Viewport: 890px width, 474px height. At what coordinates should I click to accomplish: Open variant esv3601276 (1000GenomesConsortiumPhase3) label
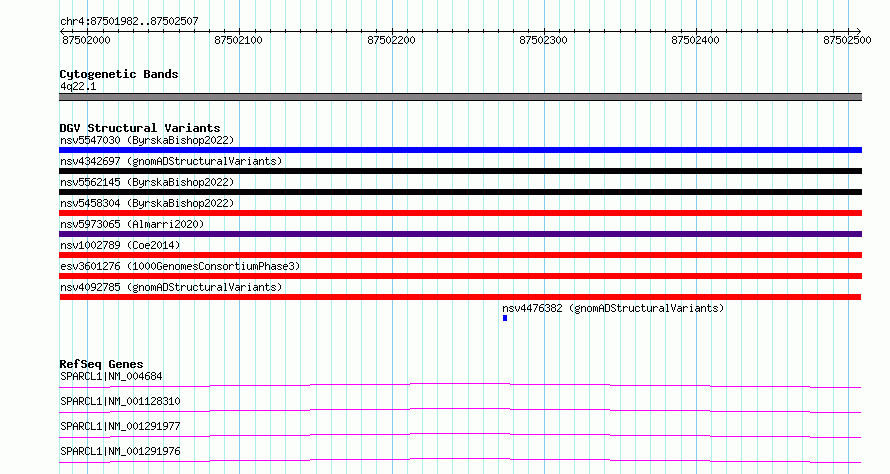pyautogui.click(x=180, y=266)
